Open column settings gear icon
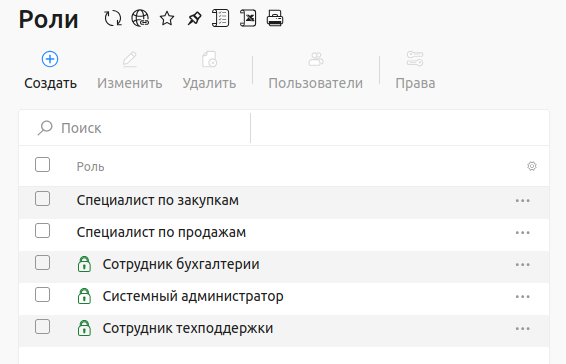Screen dimensions: 566x364 (532, 166)
